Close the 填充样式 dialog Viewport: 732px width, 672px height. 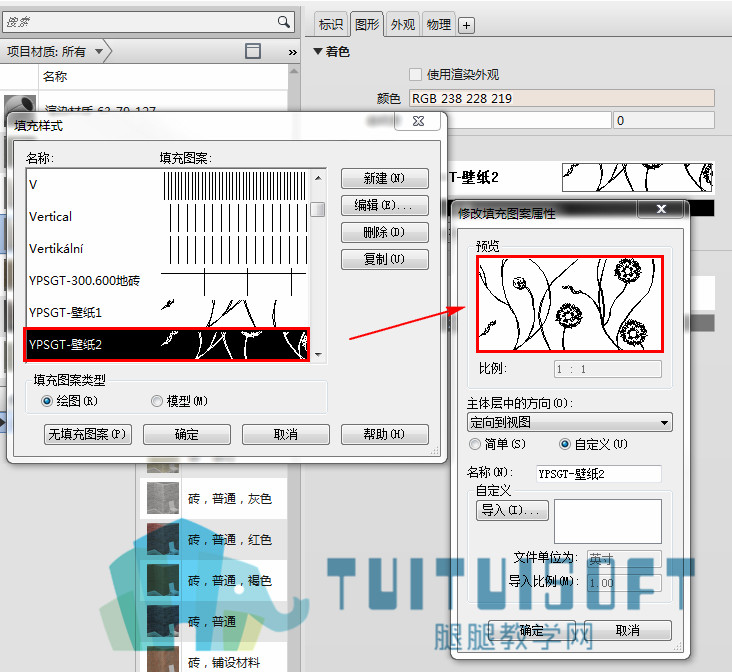point(418,121)
